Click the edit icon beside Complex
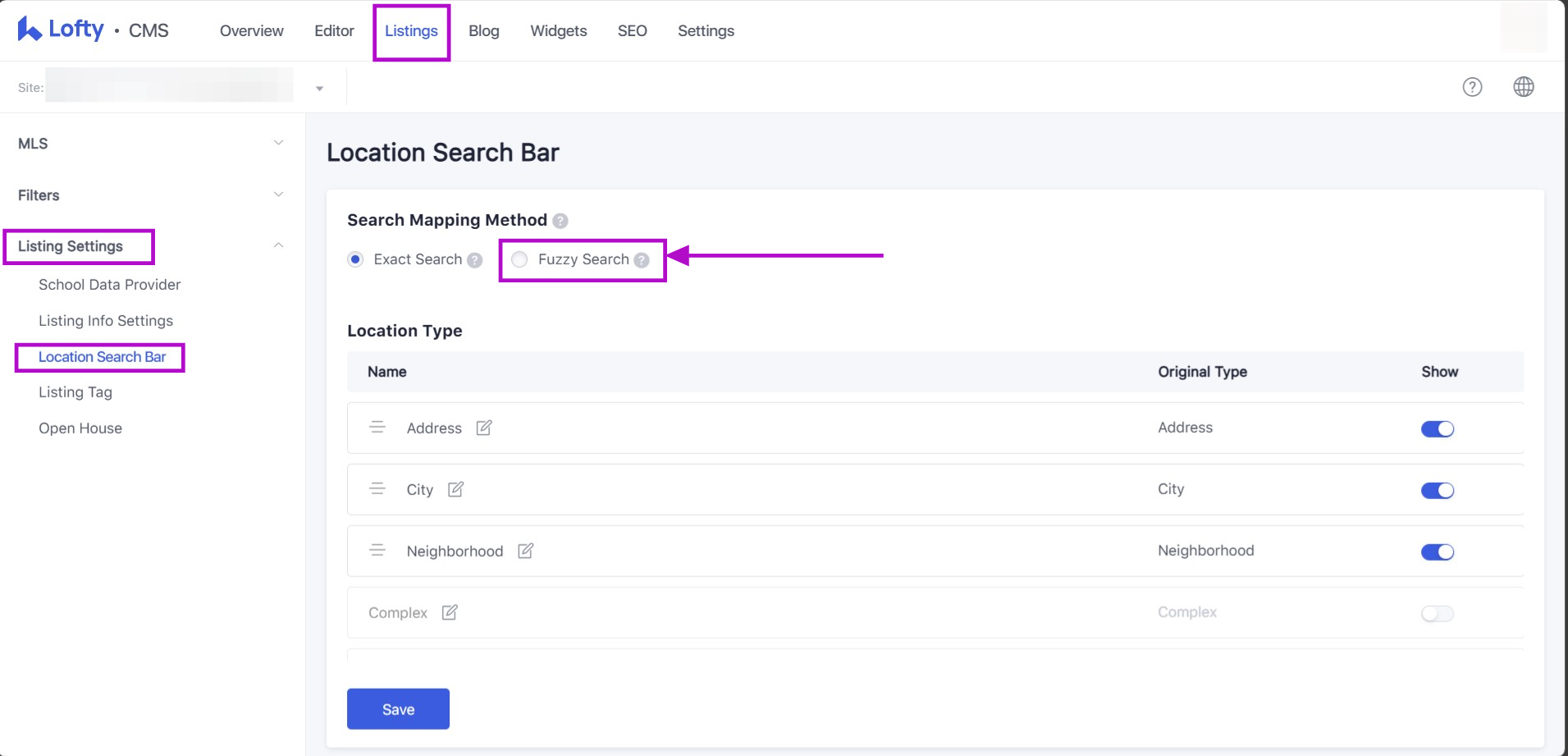The width and height of the screenshot is (1568, 756). (x=450, y=612)
